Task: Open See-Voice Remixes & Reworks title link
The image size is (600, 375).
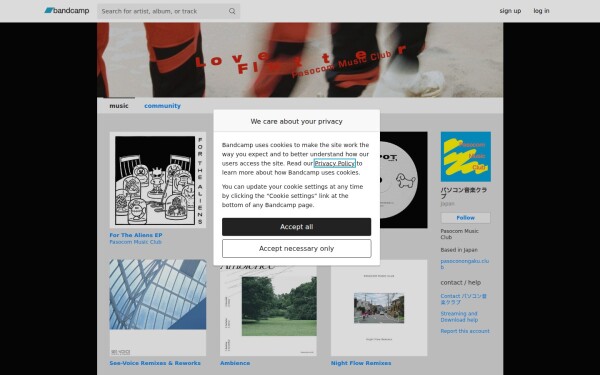Action: [155, 363]
